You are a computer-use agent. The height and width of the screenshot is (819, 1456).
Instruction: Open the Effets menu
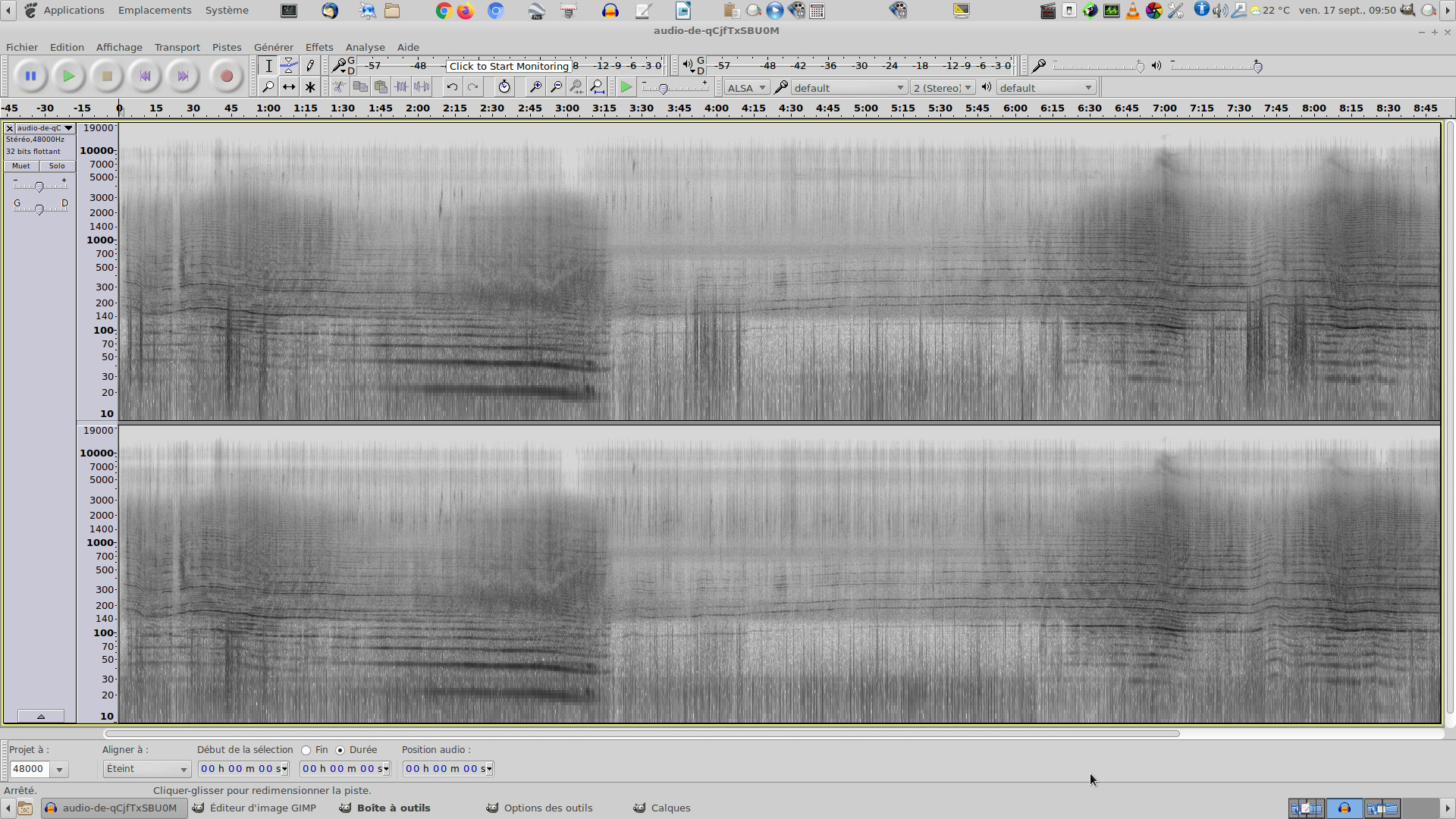click(x=319, y=47)
